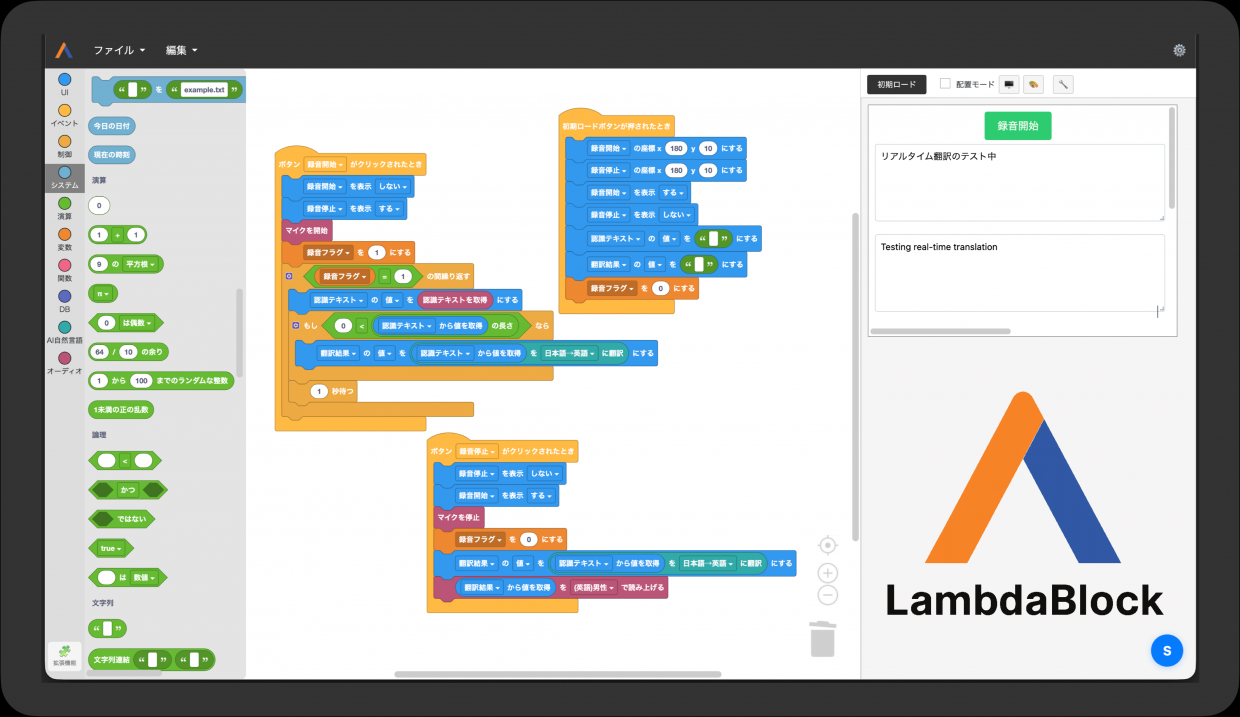Select the UI block category
Image resolution: width=1240 pixels, height=717 pixels.
(65, 84)
